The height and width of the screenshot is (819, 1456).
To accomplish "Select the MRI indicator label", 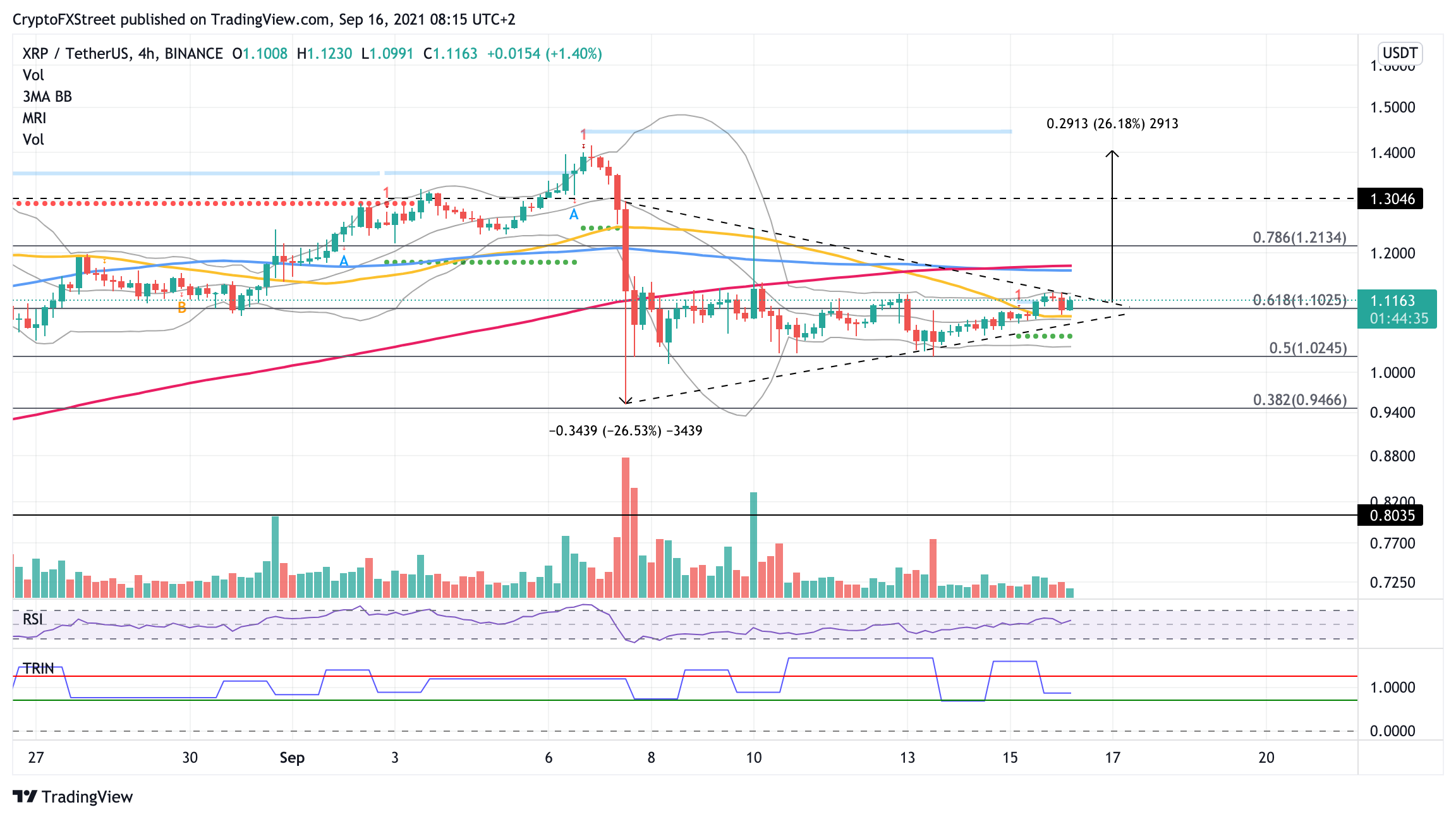I will pyautogui.click(x=35, y=118).
